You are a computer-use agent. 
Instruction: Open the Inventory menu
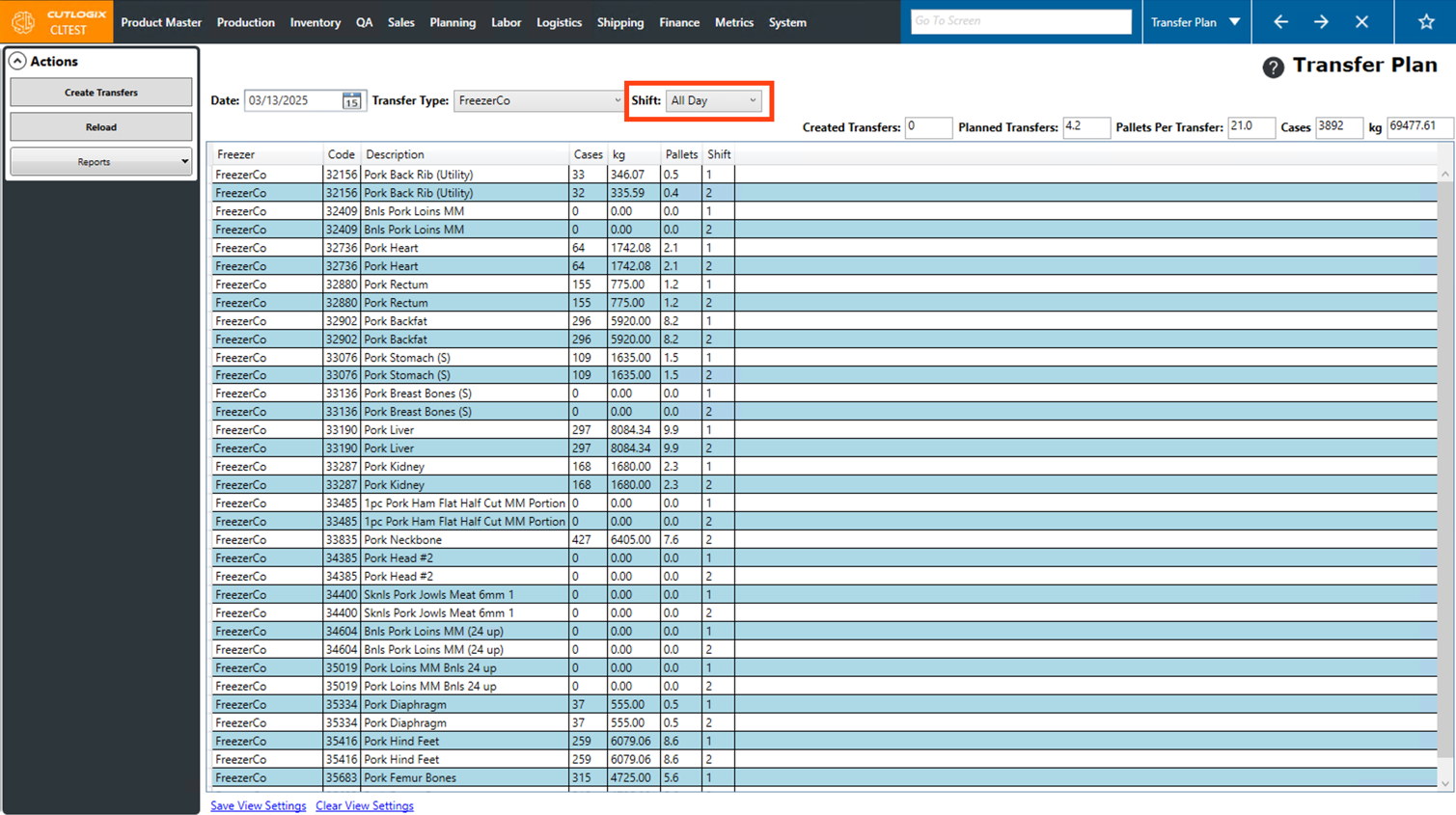tap(315, 22)
